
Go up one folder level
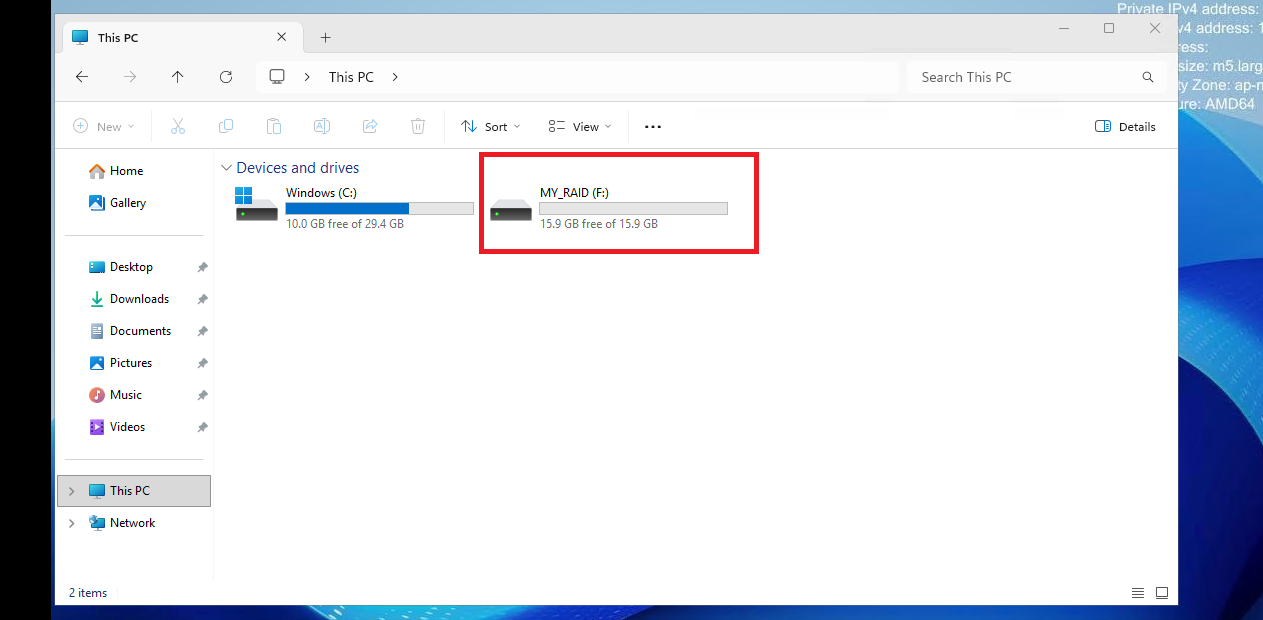(x=178, y=77)
